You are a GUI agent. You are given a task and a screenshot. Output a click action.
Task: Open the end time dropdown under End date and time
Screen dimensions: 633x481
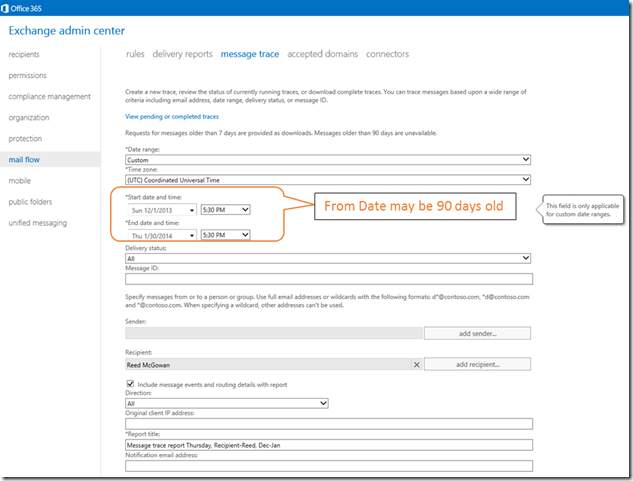pyautogui.click(x=225, y=235)
